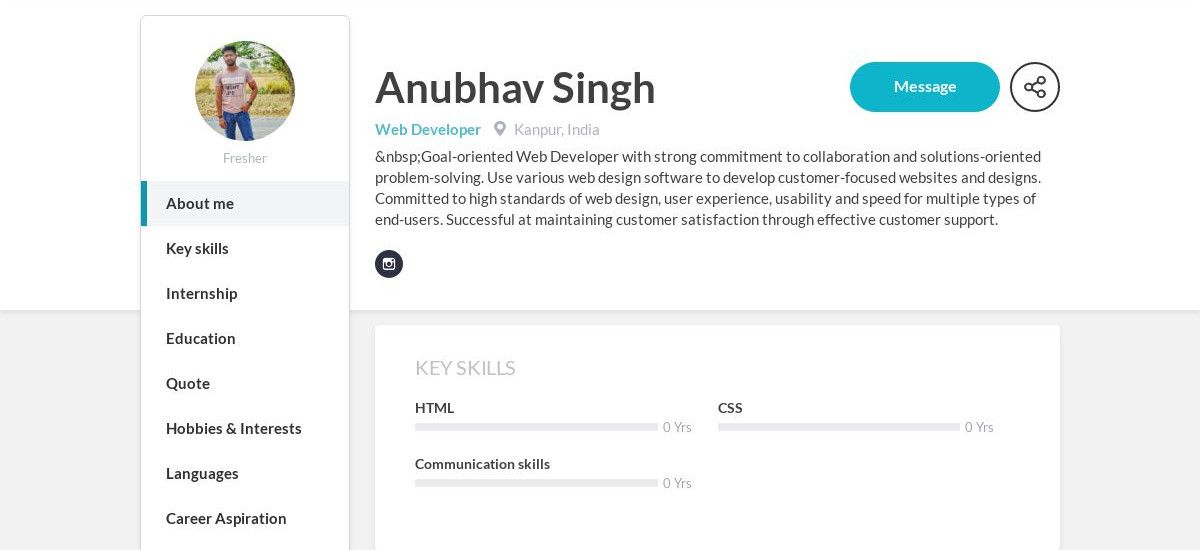Navigate to Languages section
The width and height of the screenshot is (1200, 550).
(202, 474)
